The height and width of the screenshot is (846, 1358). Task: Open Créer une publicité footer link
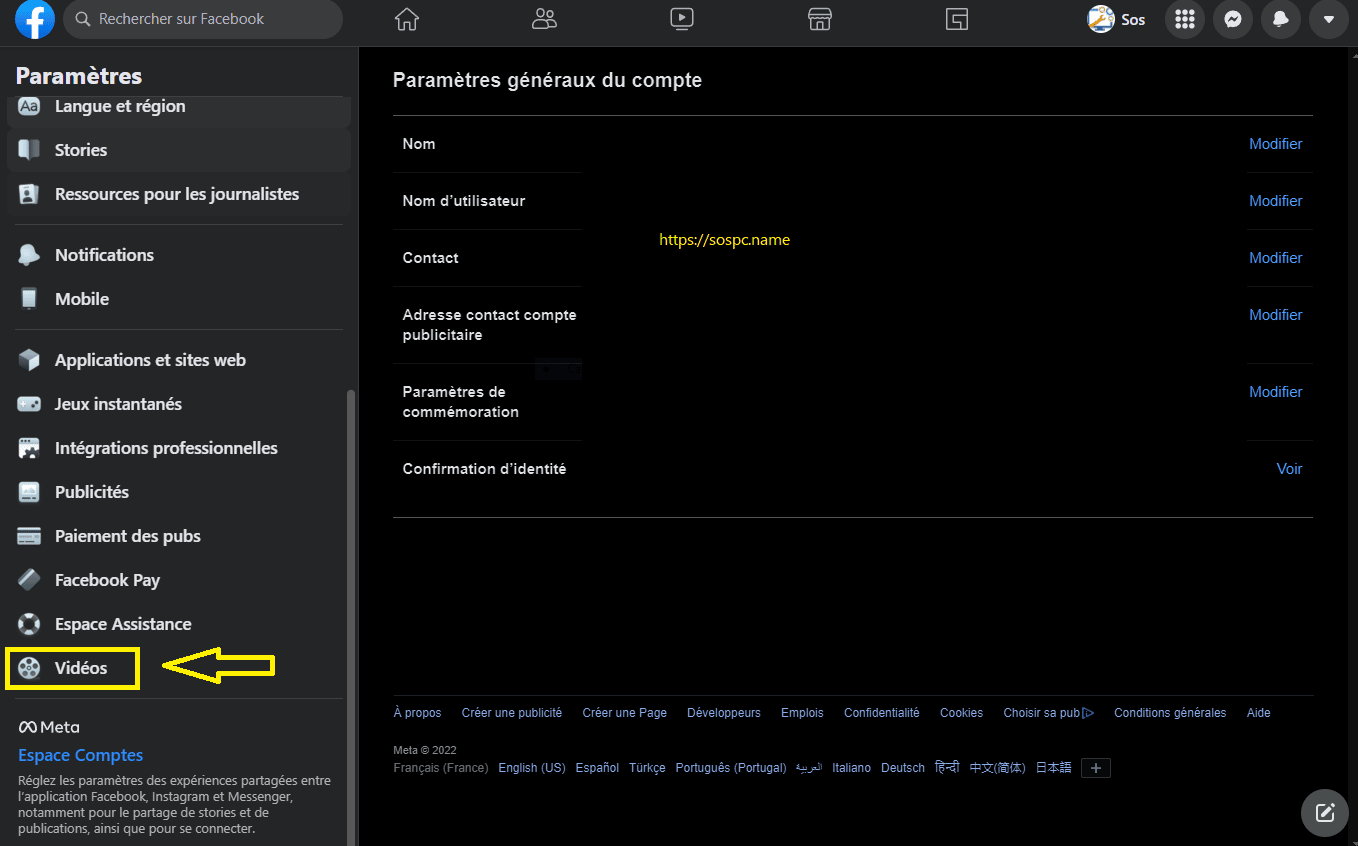pyautogui.click(x=512, y=713)
